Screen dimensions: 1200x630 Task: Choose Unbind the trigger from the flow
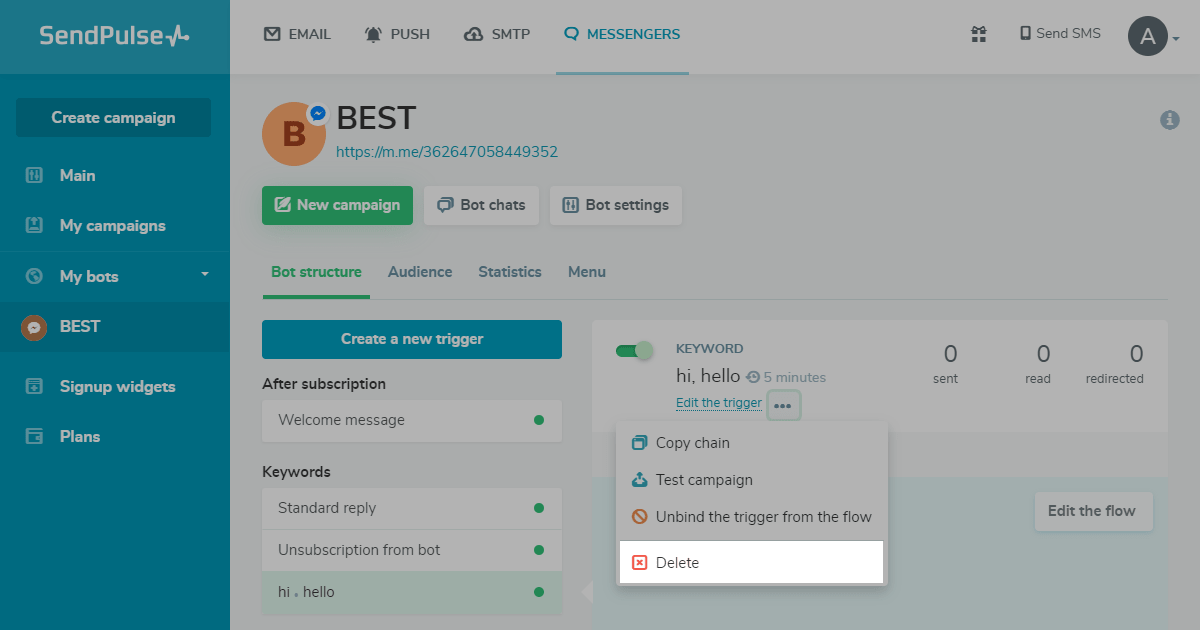tap(752, 517)
